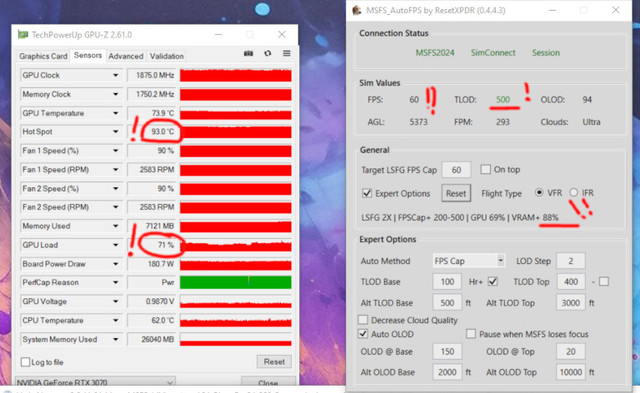
Task: Click the Board Power Draw value 180.7 W
Action: [x=160, y=264]
